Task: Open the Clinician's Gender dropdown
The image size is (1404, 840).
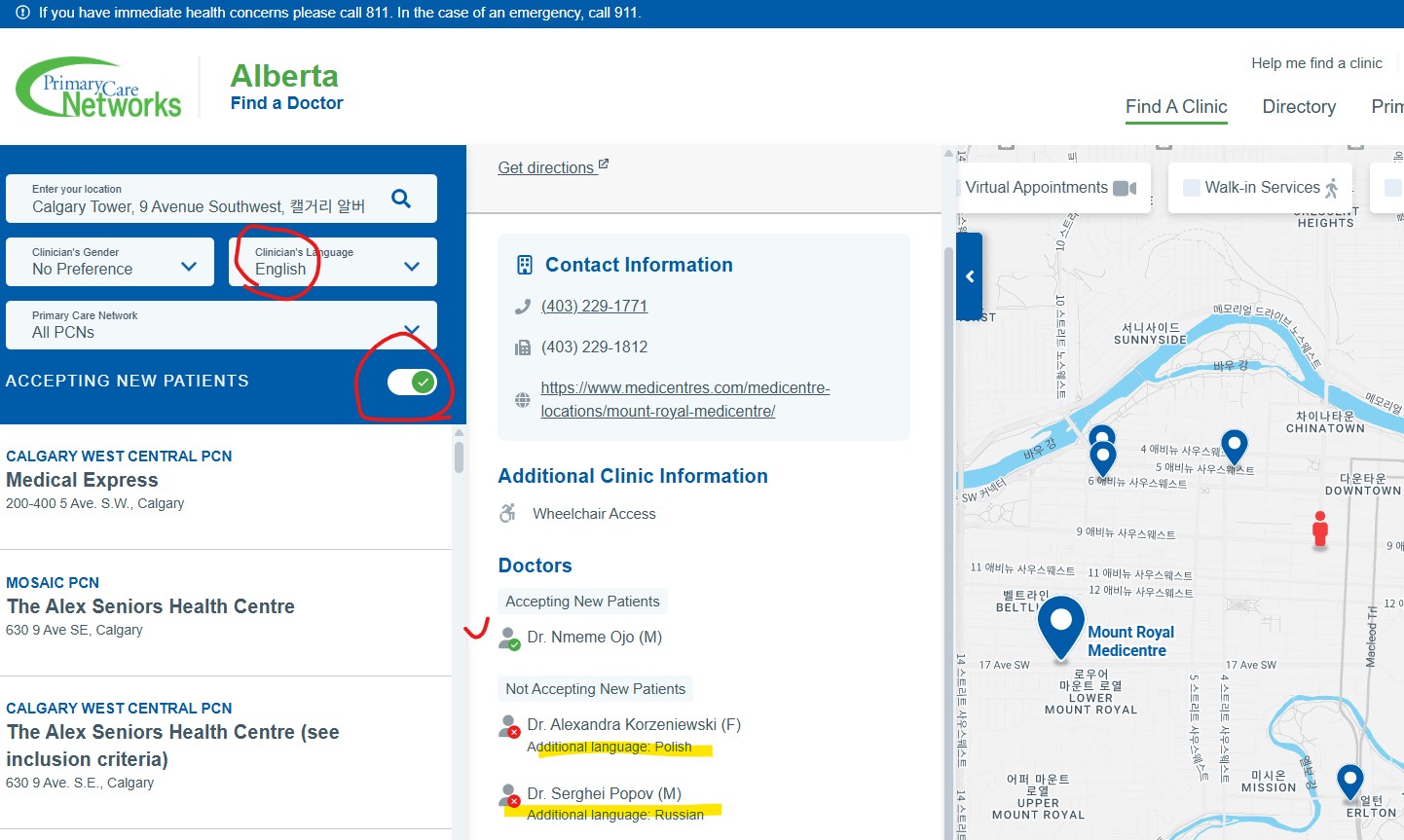Action: point(110,262)
